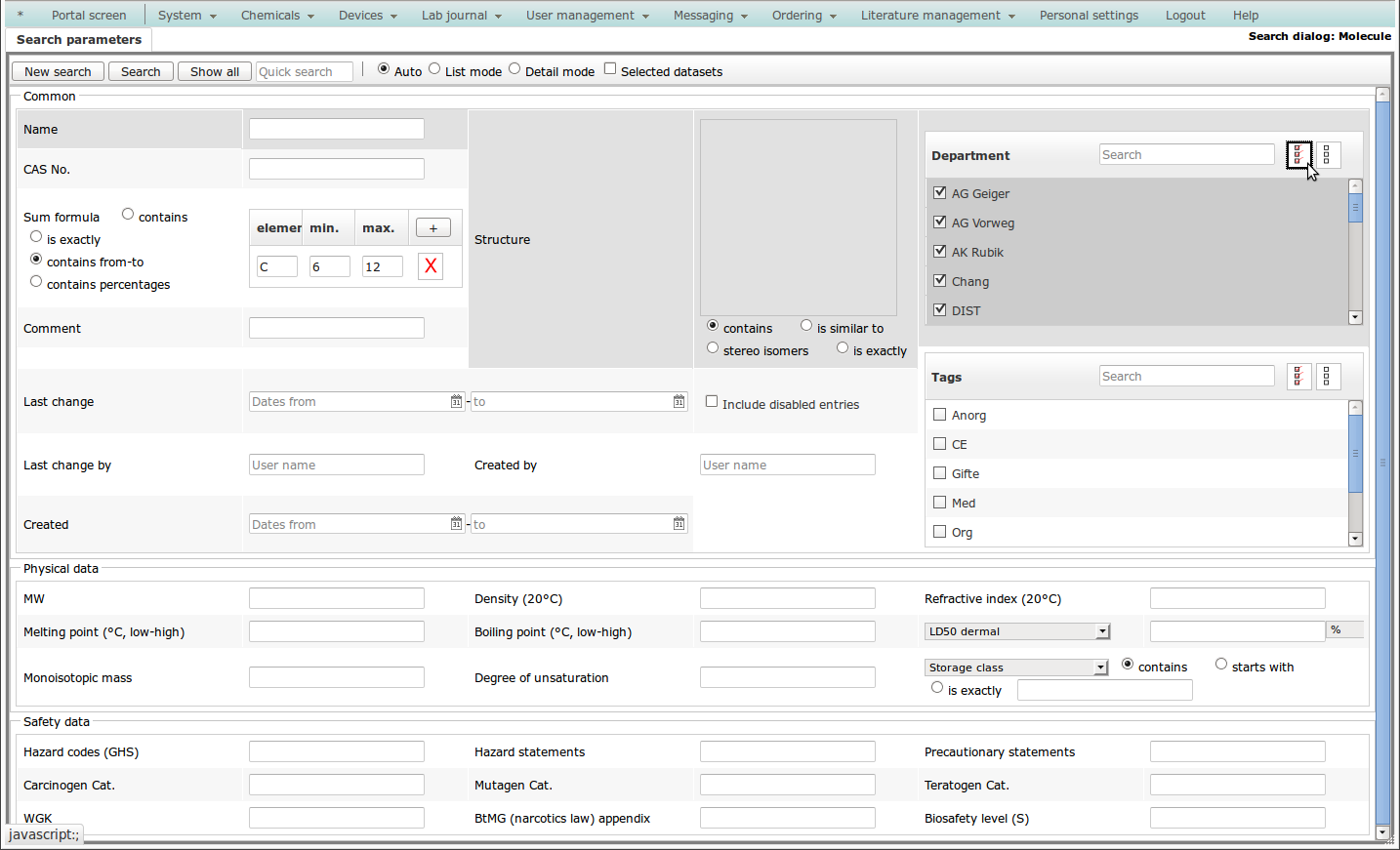This screenshot has width=1400, height=850.
Task: Remove the carbon element row with red X
Action: pos(431,266)
